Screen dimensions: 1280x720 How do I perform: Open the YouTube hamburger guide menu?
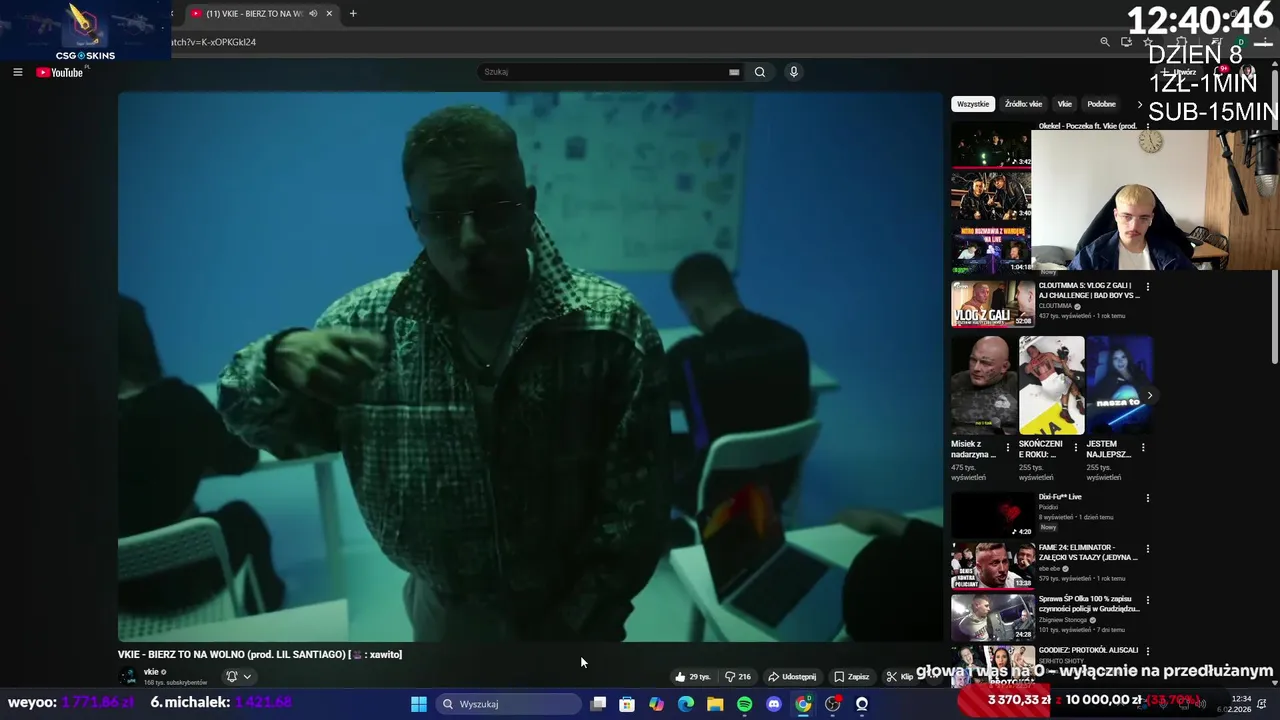17,72
